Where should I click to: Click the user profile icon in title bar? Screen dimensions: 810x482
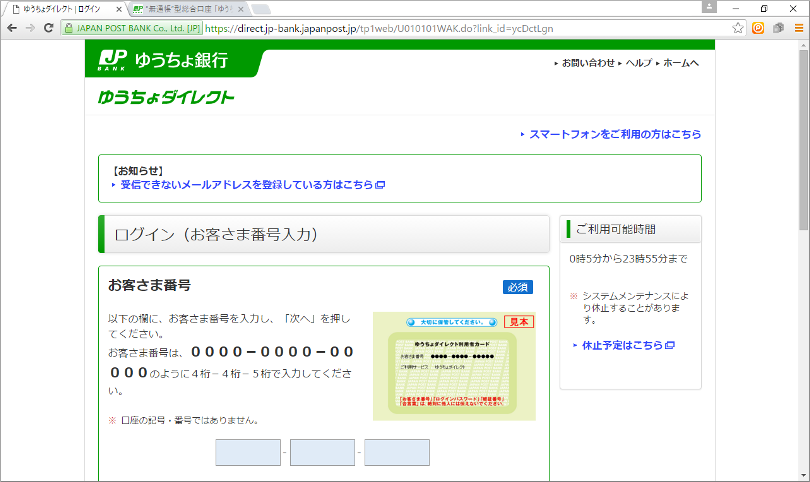coord(709,7)
